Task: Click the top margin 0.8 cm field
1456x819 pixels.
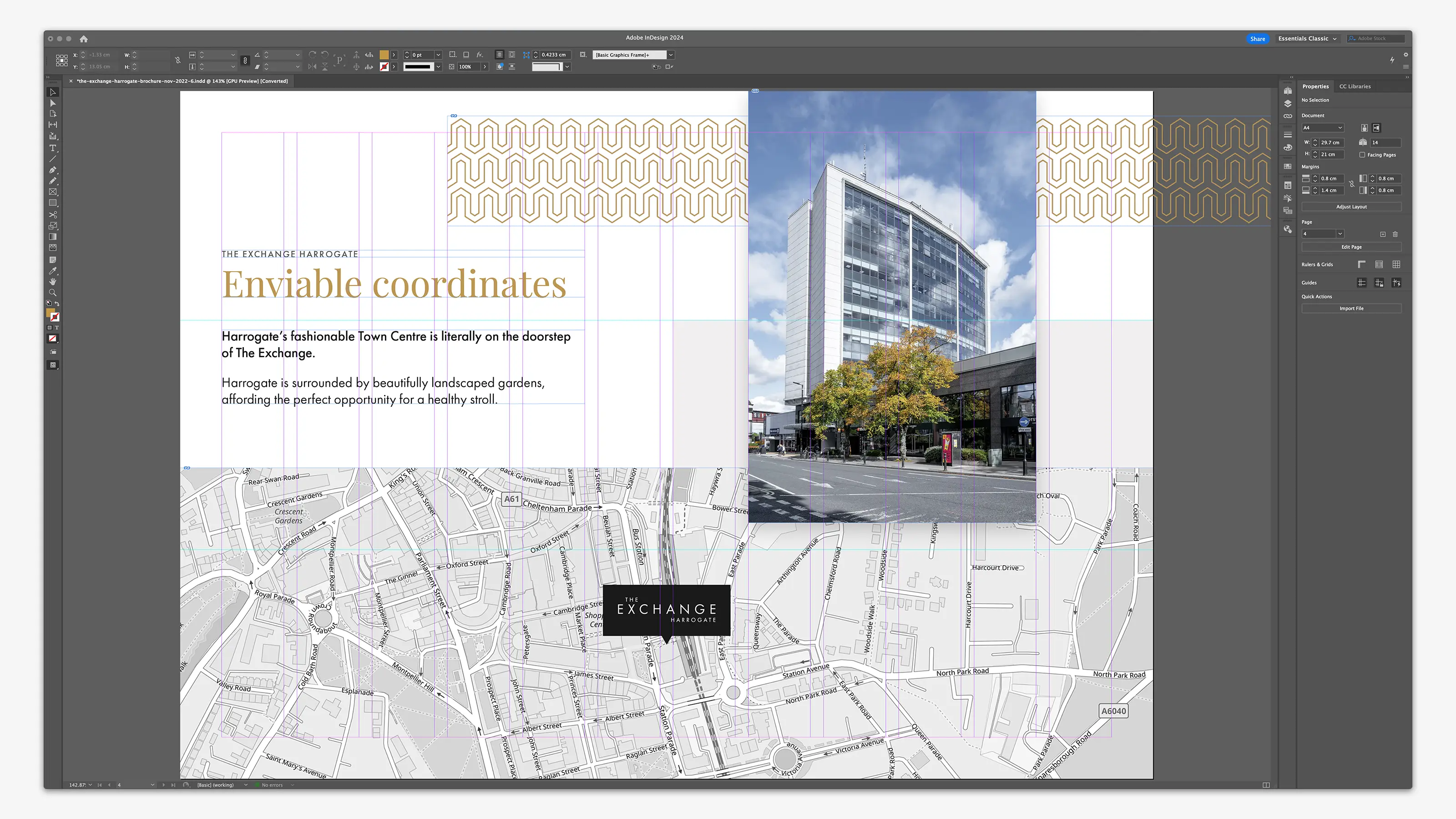Action: tap(1332, 179)
